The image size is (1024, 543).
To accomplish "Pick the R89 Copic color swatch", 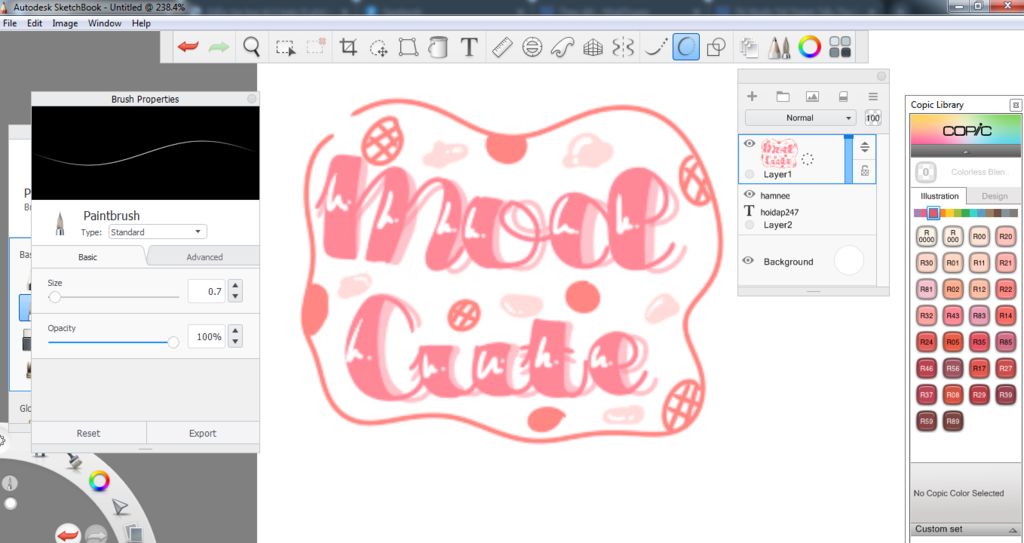I will (x=953, y=421).
